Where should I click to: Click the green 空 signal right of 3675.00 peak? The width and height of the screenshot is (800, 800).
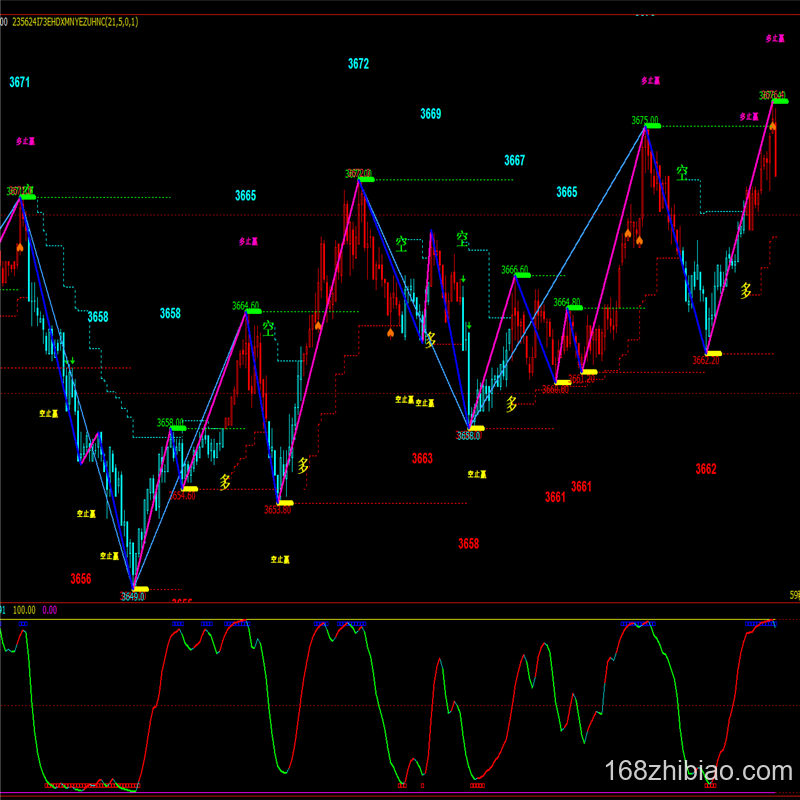point(682,173)
